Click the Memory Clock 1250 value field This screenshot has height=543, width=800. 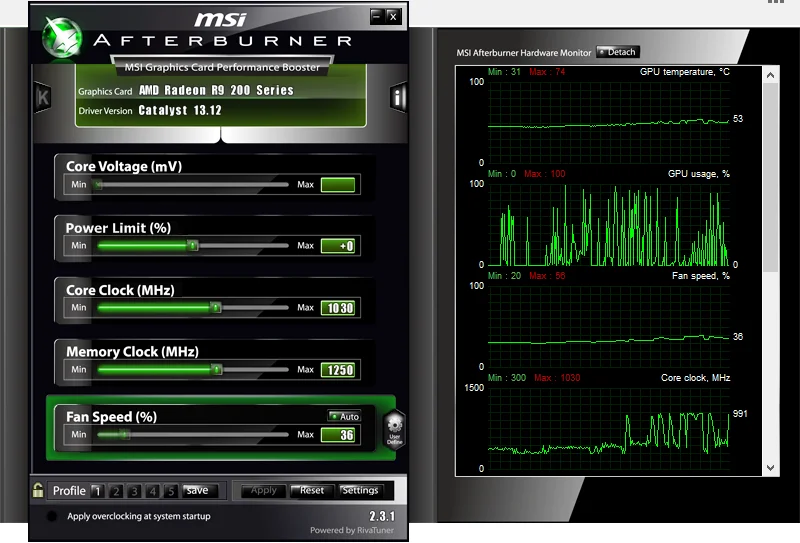coord(338,369)
